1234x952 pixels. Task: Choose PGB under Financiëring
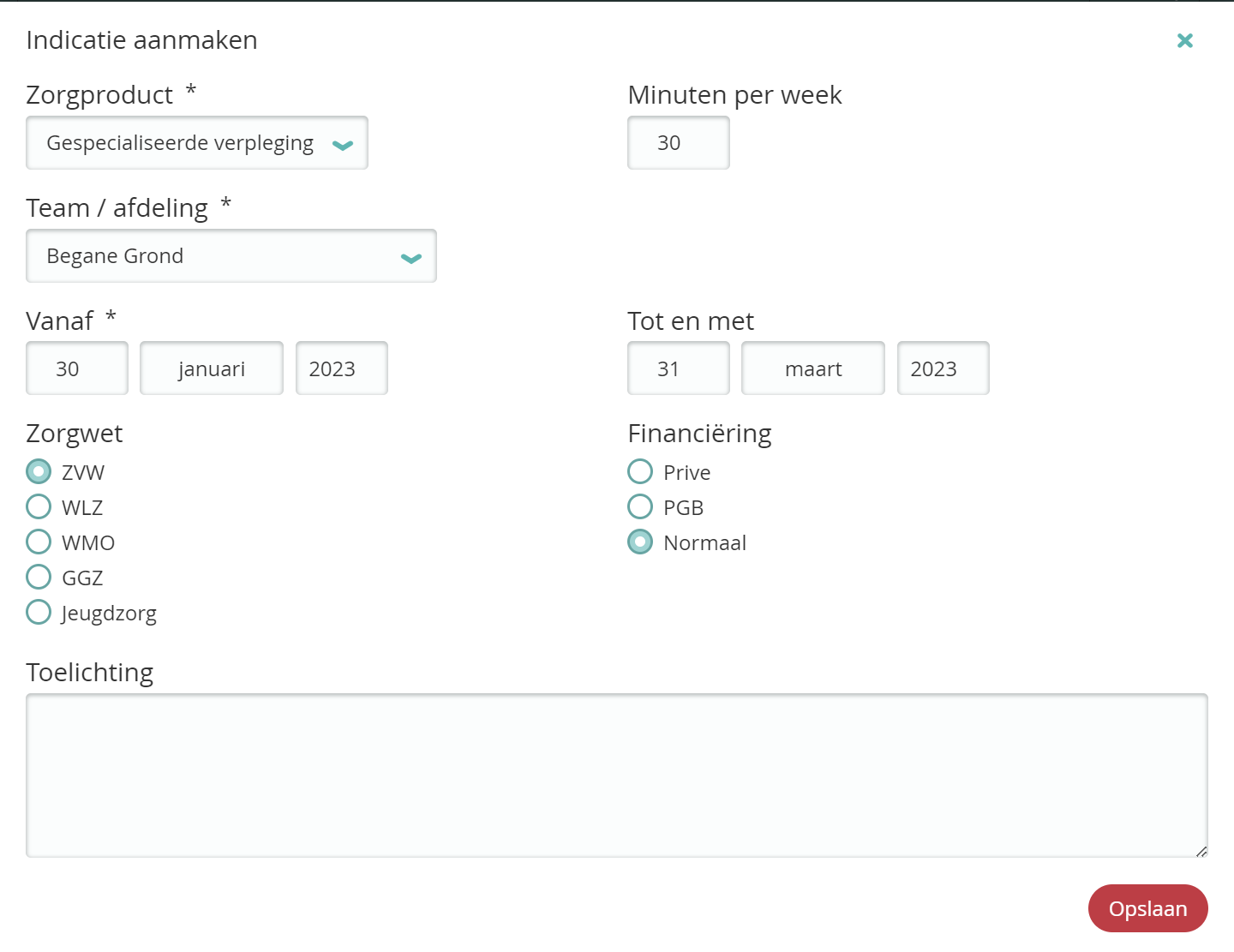coord(640,507)
